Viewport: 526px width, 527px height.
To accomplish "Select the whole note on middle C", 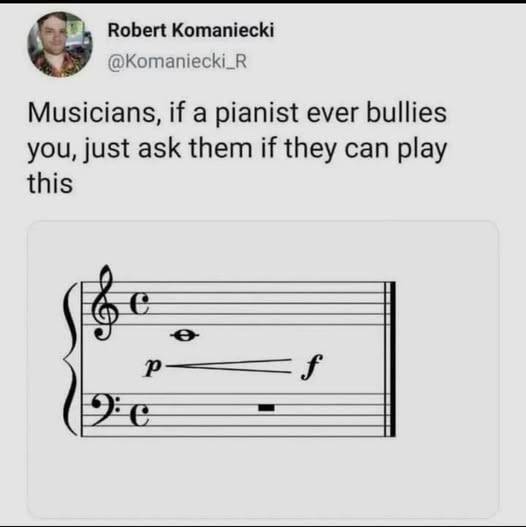I will pos(185,335).
